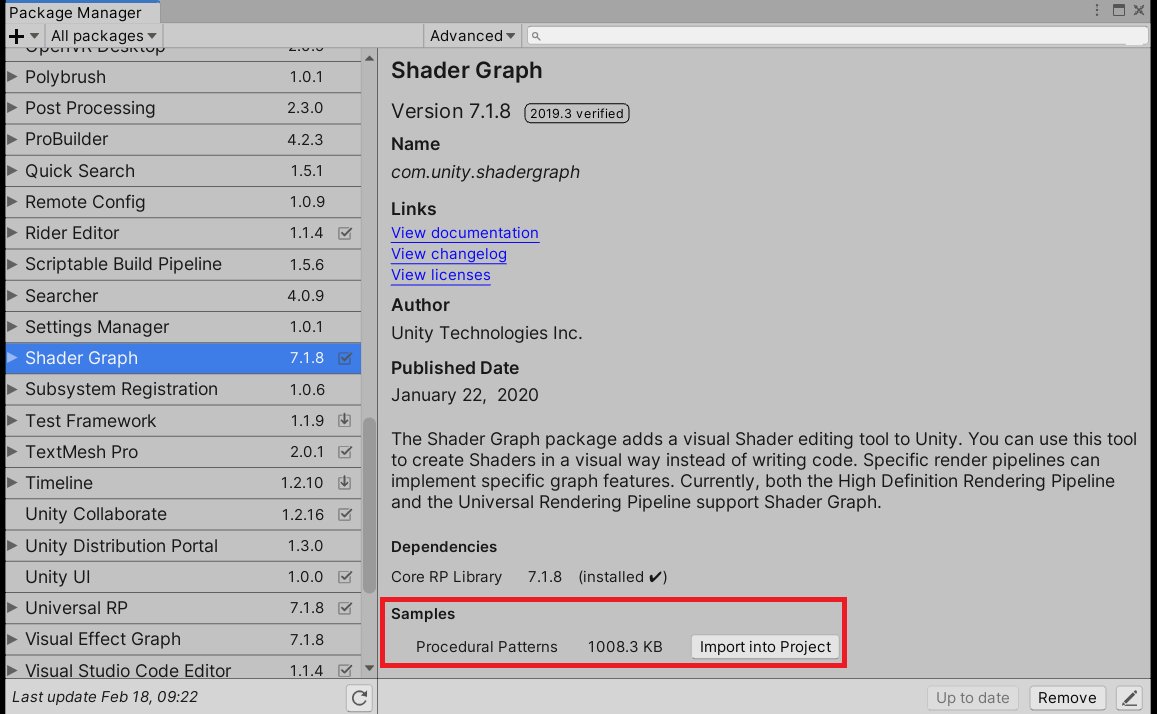Open the dropdown arrow next to plus icon
The image size is (1157, 714).
[x=34, y=35]
